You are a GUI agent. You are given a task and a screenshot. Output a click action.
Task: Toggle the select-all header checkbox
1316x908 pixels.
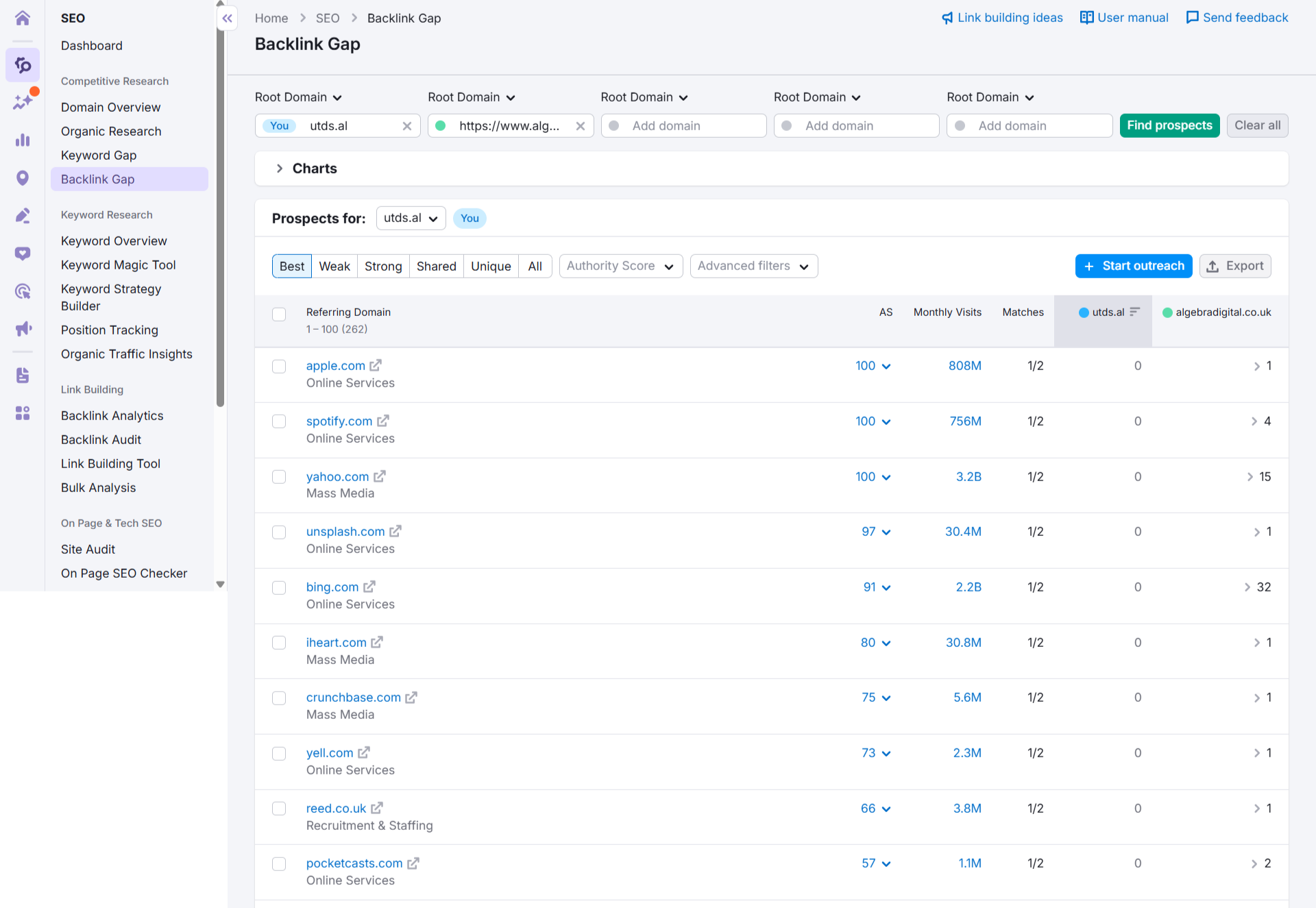pos(279,315)
